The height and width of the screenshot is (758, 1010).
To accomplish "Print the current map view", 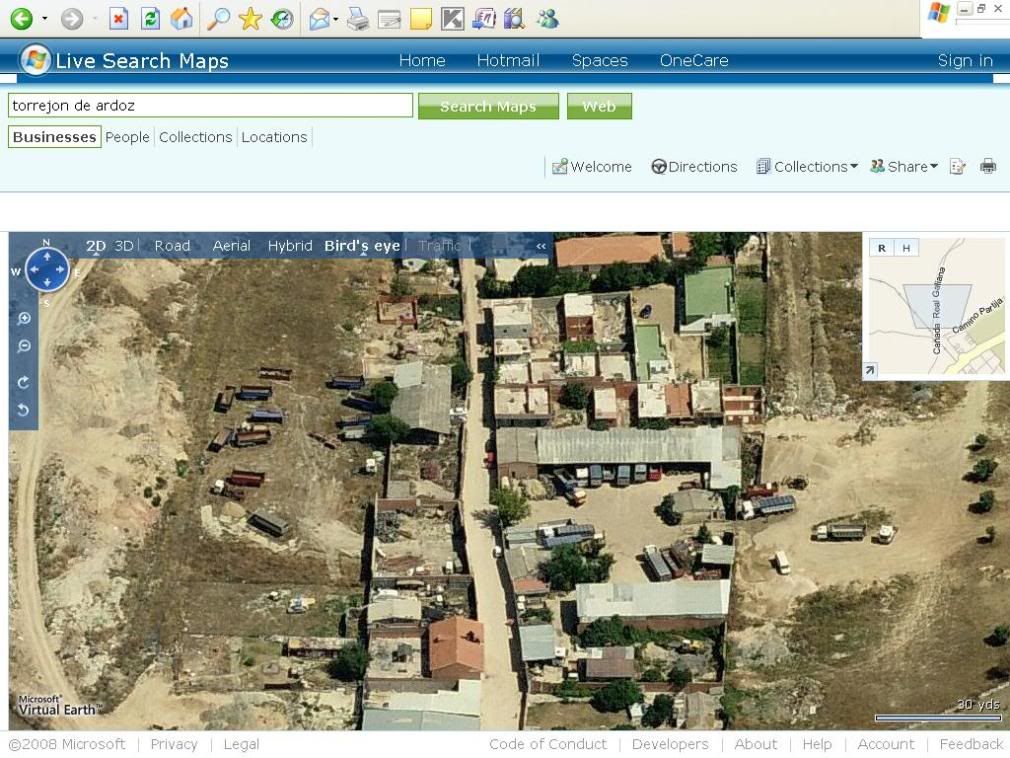I will 988,167.
